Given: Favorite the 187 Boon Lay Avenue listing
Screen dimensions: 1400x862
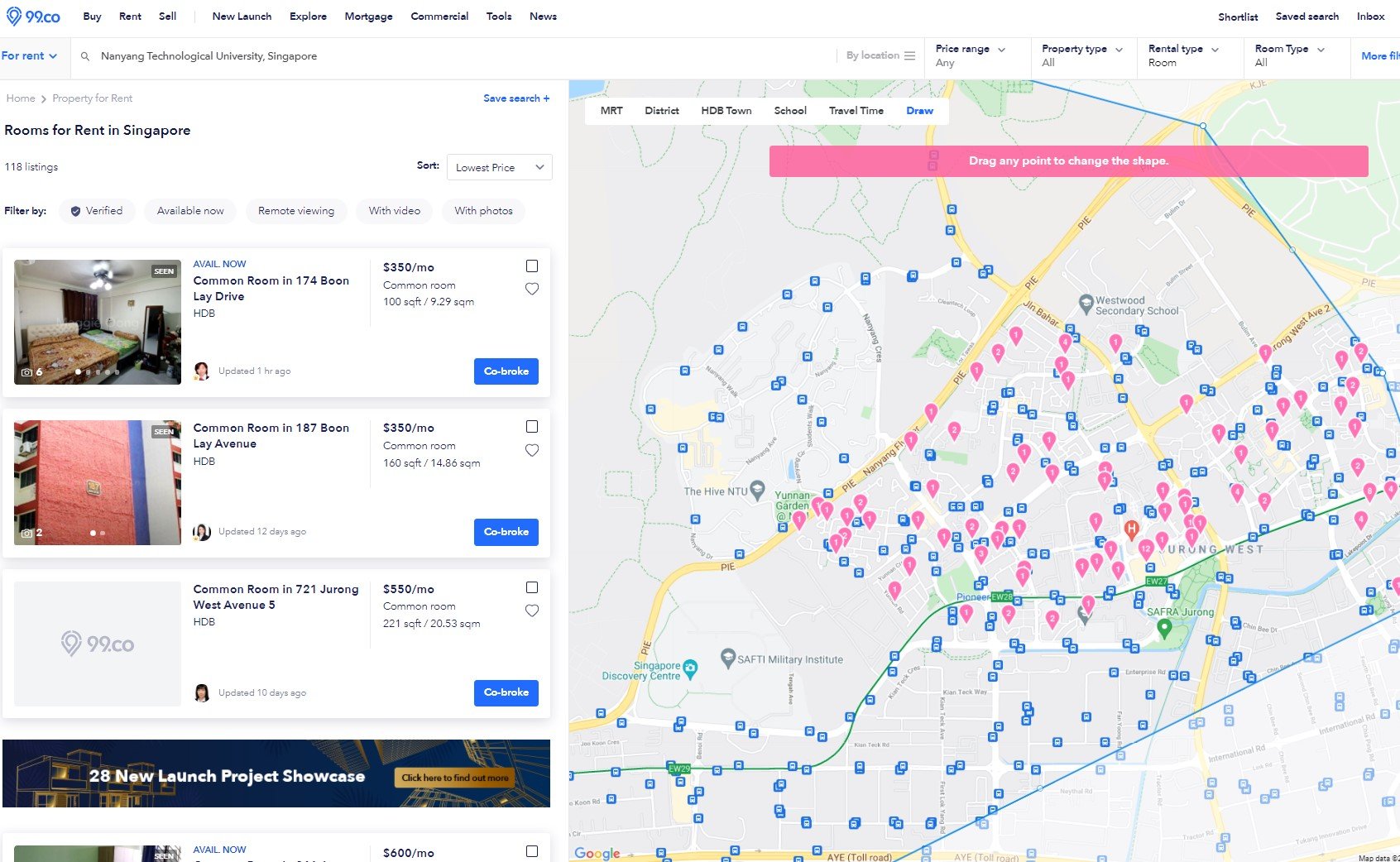Looking at the screenshot, I should click(x=532, y=450).
